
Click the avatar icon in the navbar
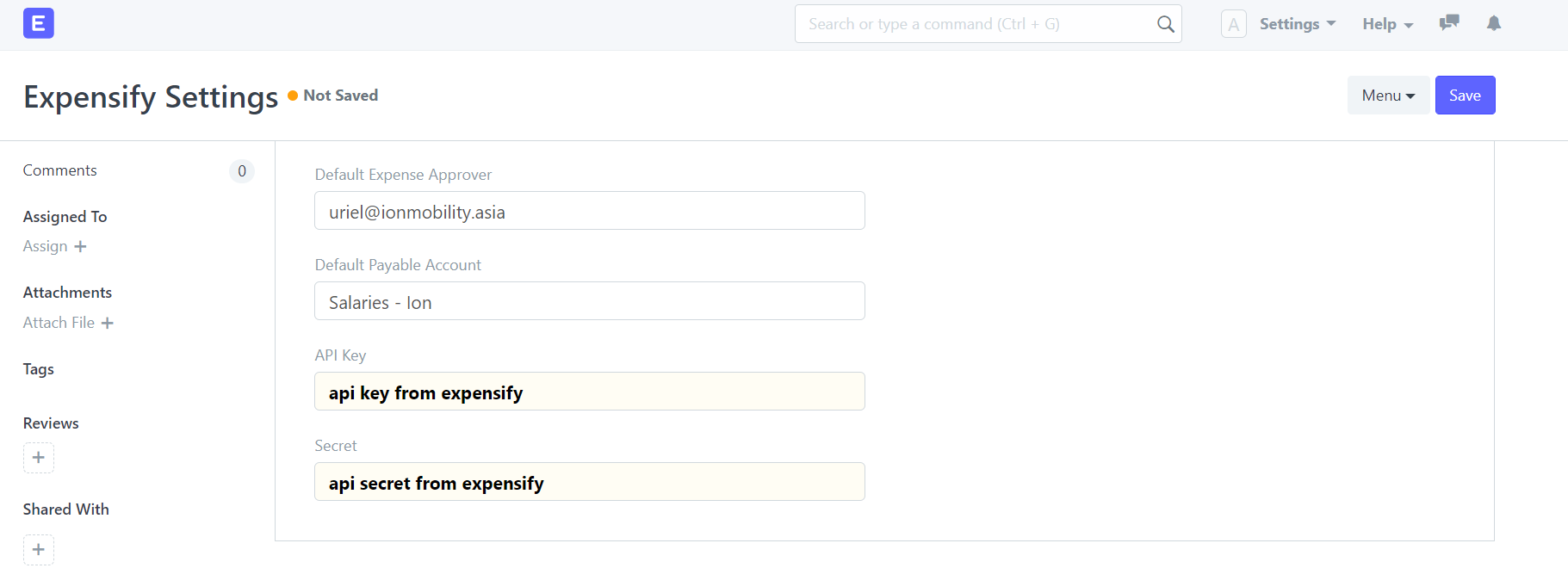point(1233,23)
